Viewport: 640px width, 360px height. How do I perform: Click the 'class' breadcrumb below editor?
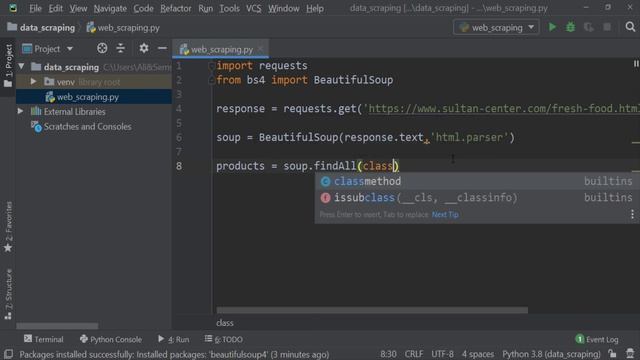pos(225,323)
